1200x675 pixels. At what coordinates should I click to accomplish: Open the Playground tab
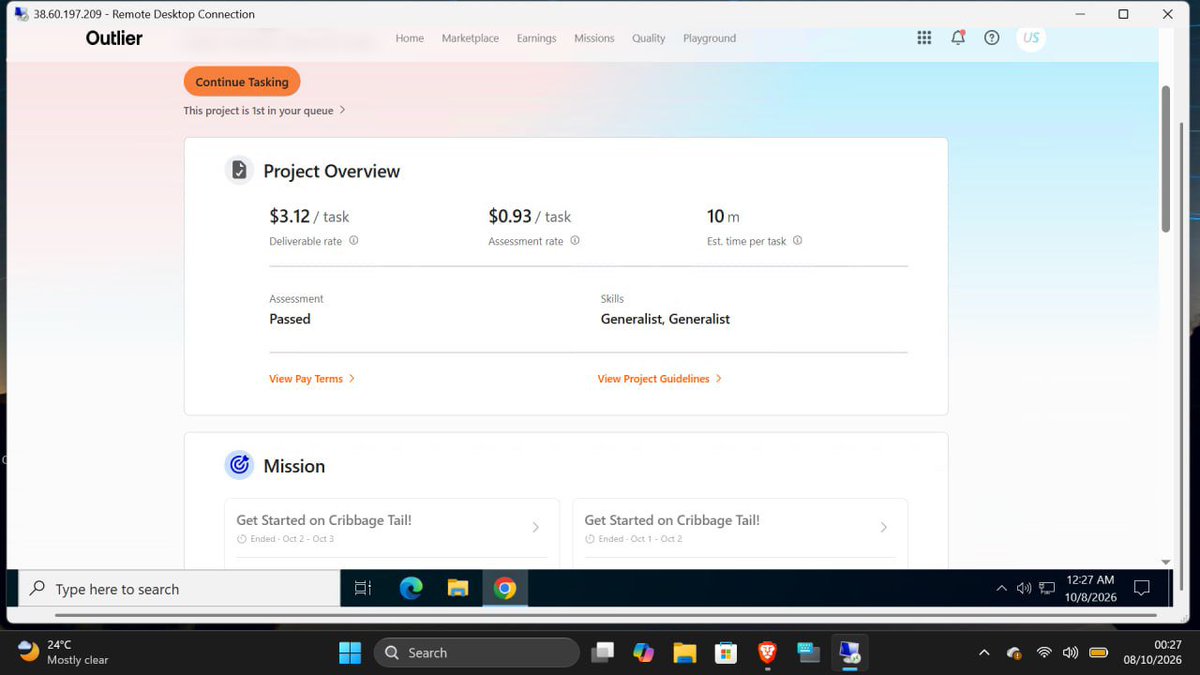click(709, 38)
